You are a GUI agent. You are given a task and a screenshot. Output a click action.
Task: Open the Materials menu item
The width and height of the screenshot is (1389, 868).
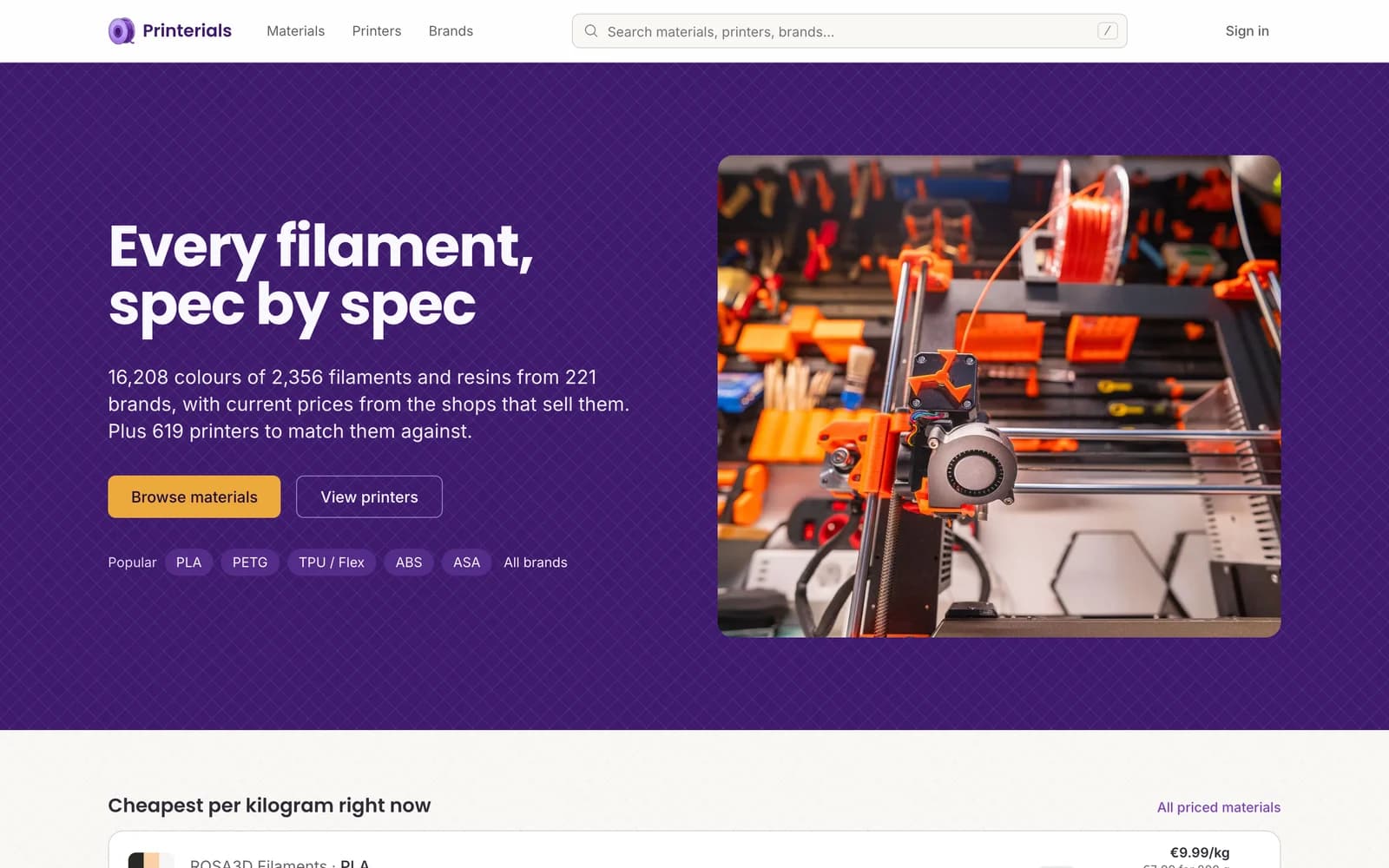point(295,31)
